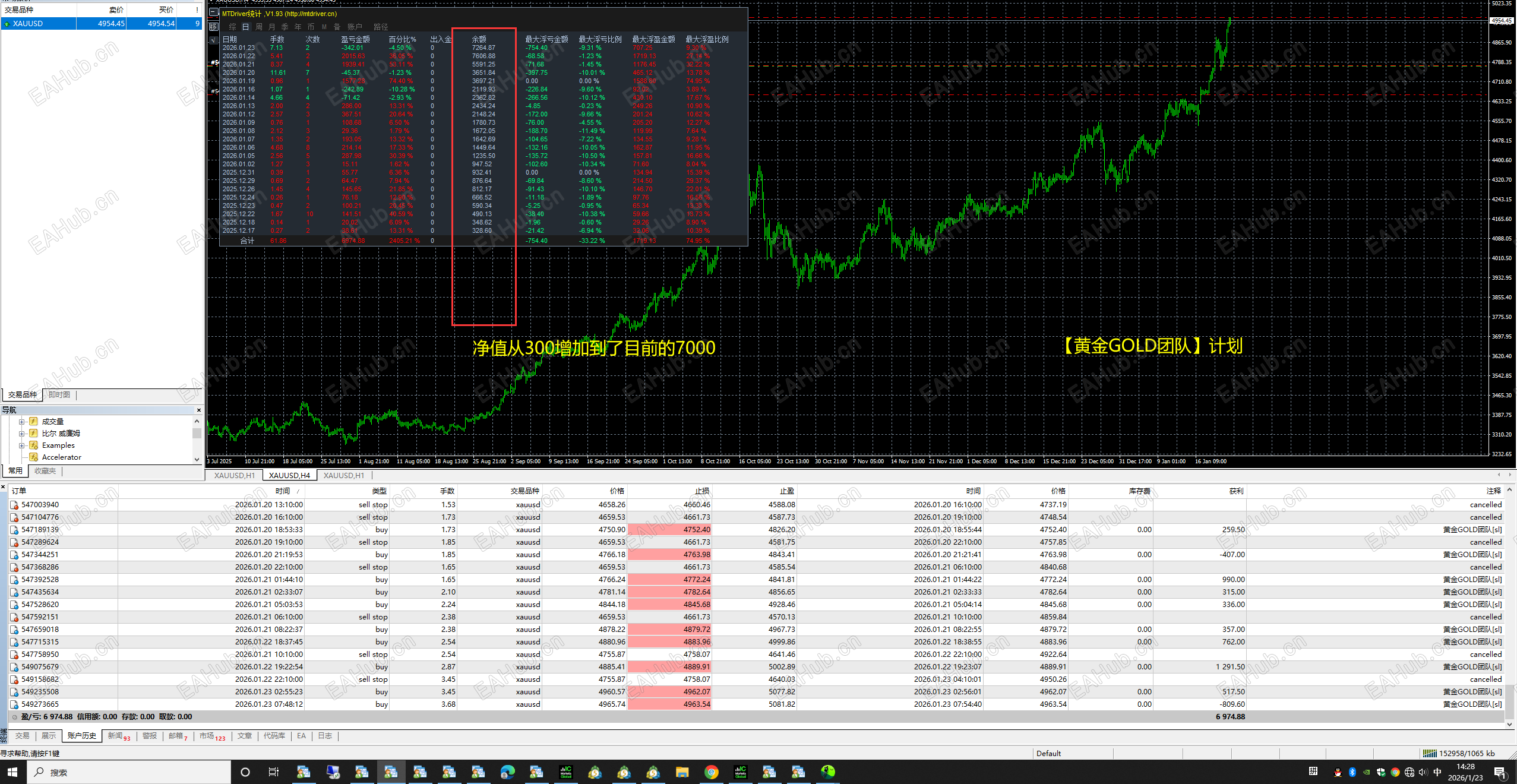Collapse the MTDriver statistics panel minus icon
This screenshot has width=1517, height=784.
click(x=214, y=12)
